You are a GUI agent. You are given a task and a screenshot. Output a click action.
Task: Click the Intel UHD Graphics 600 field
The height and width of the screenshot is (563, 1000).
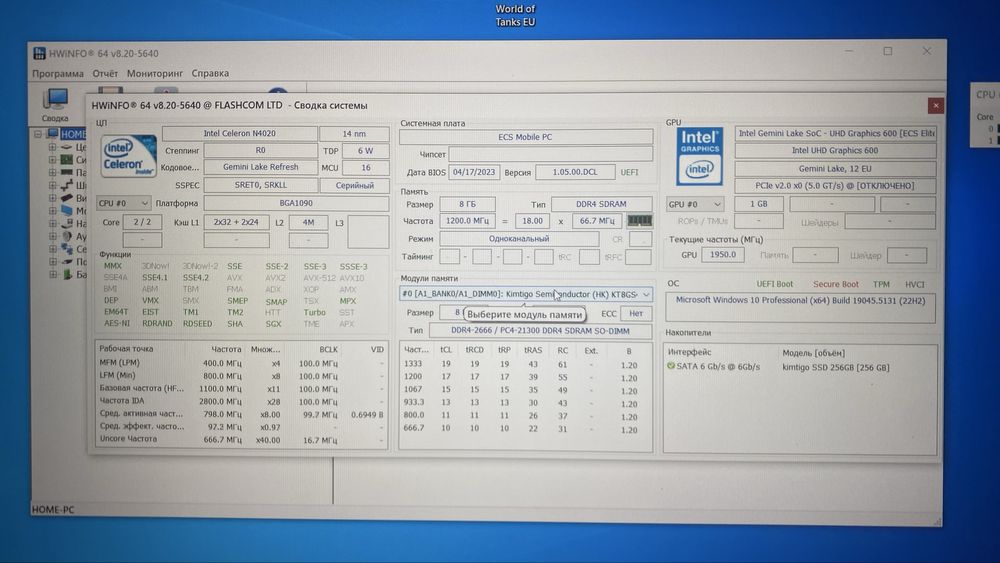(x=835, y=150)
